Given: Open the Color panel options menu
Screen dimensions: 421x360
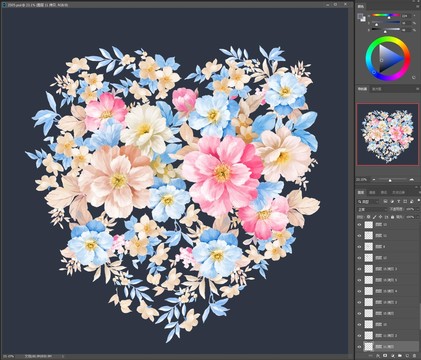Looking at the screenshot, I should pyautogui.click(x=418, y=6).
